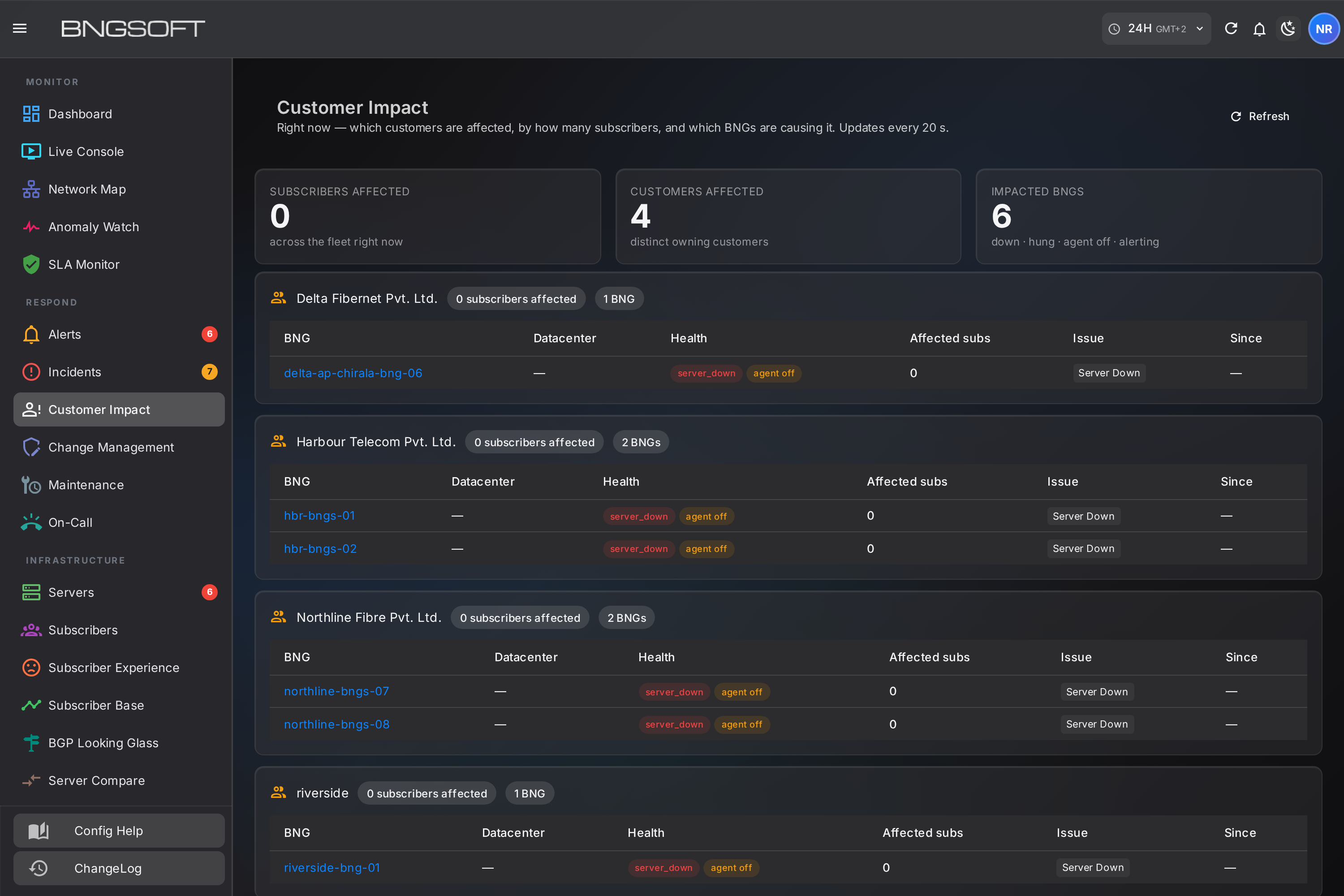
Task: Click the Dashboard grid icon
Action: [x=31, y=114]
